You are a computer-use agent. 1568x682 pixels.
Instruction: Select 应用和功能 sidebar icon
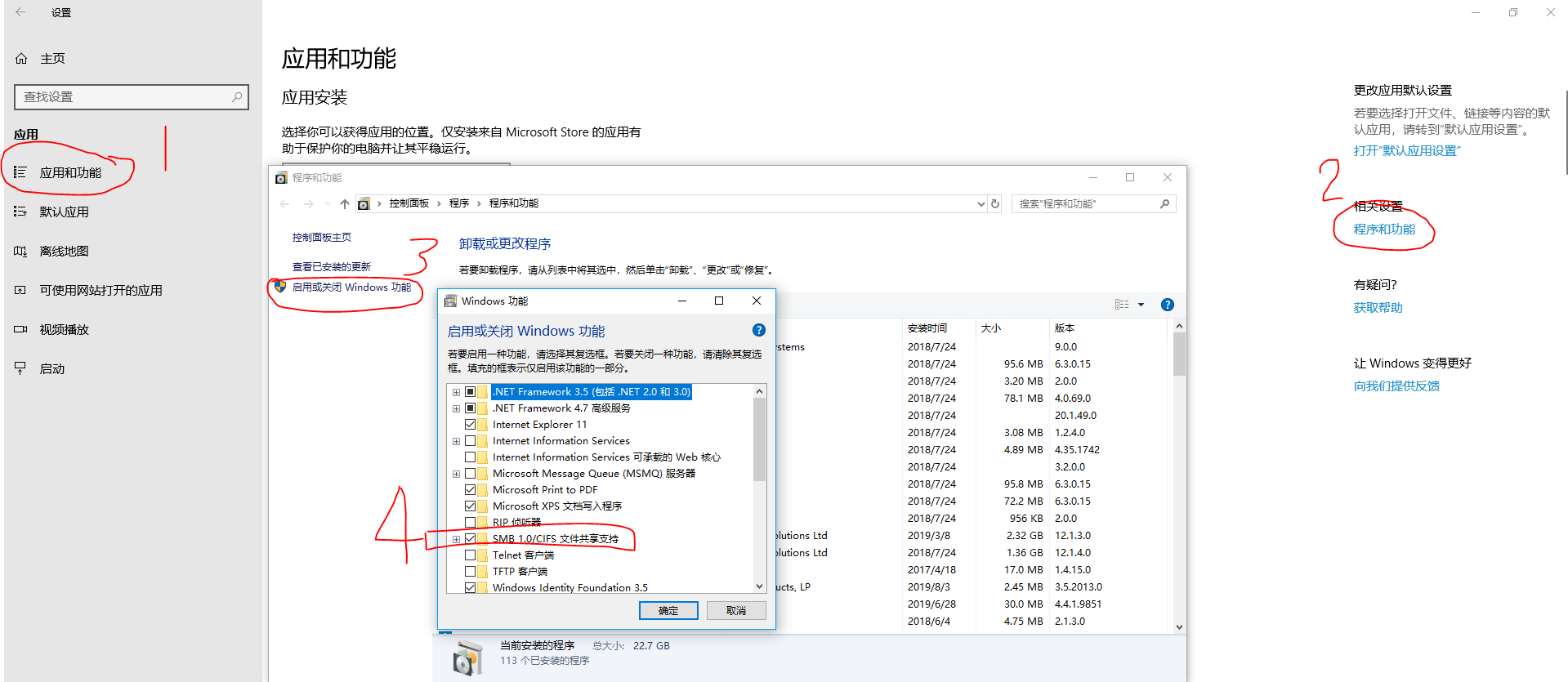(20, 172)
